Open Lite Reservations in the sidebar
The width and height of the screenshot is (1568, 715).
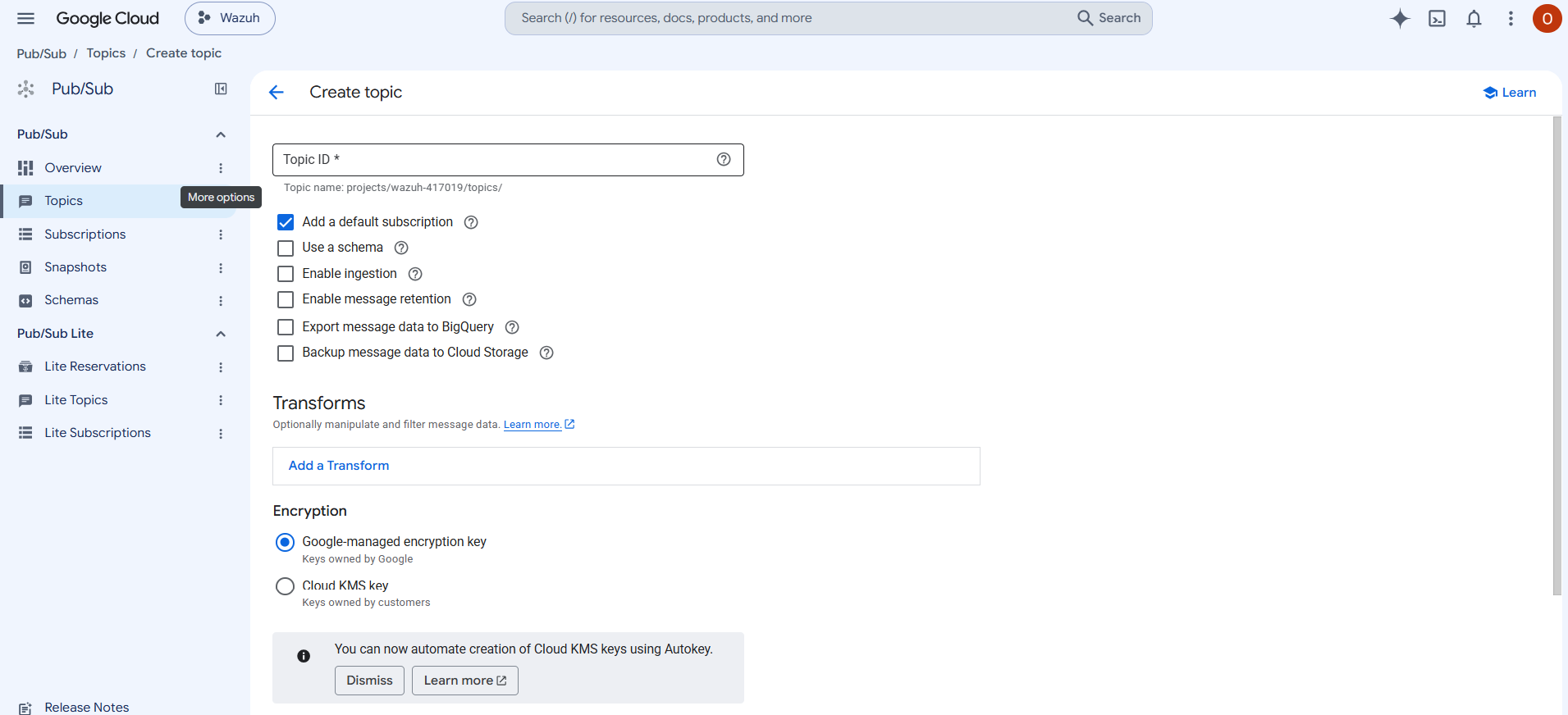point(95,367)
